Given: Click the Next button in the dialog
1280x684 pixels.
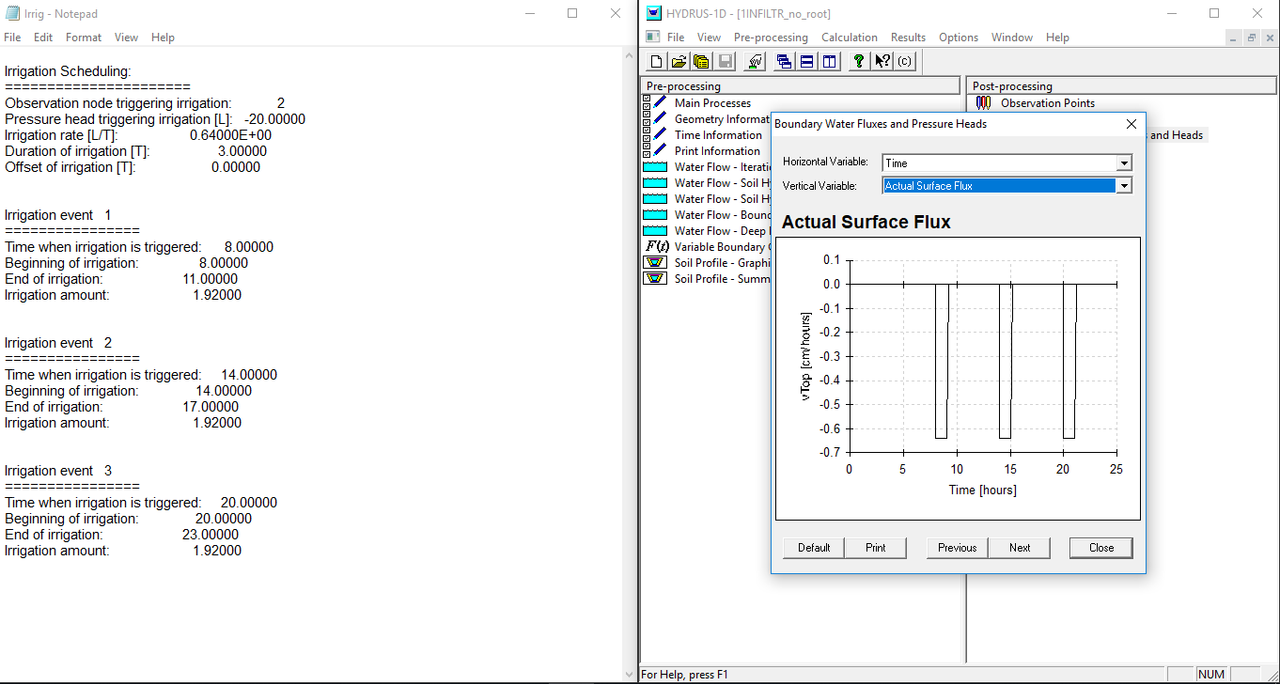Looking at the screenshot, I should pos(1020,547).
